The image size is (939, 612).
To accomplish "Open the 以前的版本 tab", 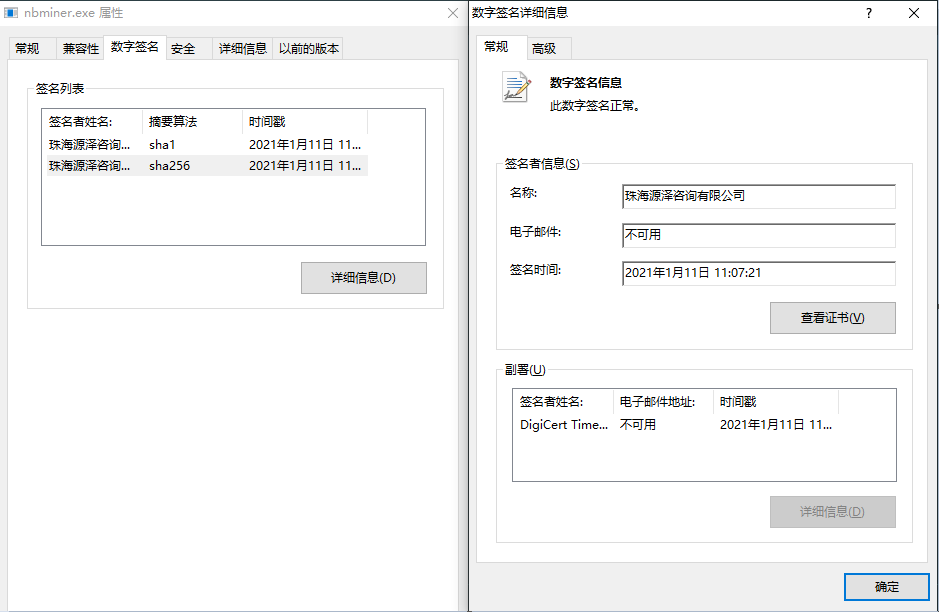I will (x=308, y=48).
